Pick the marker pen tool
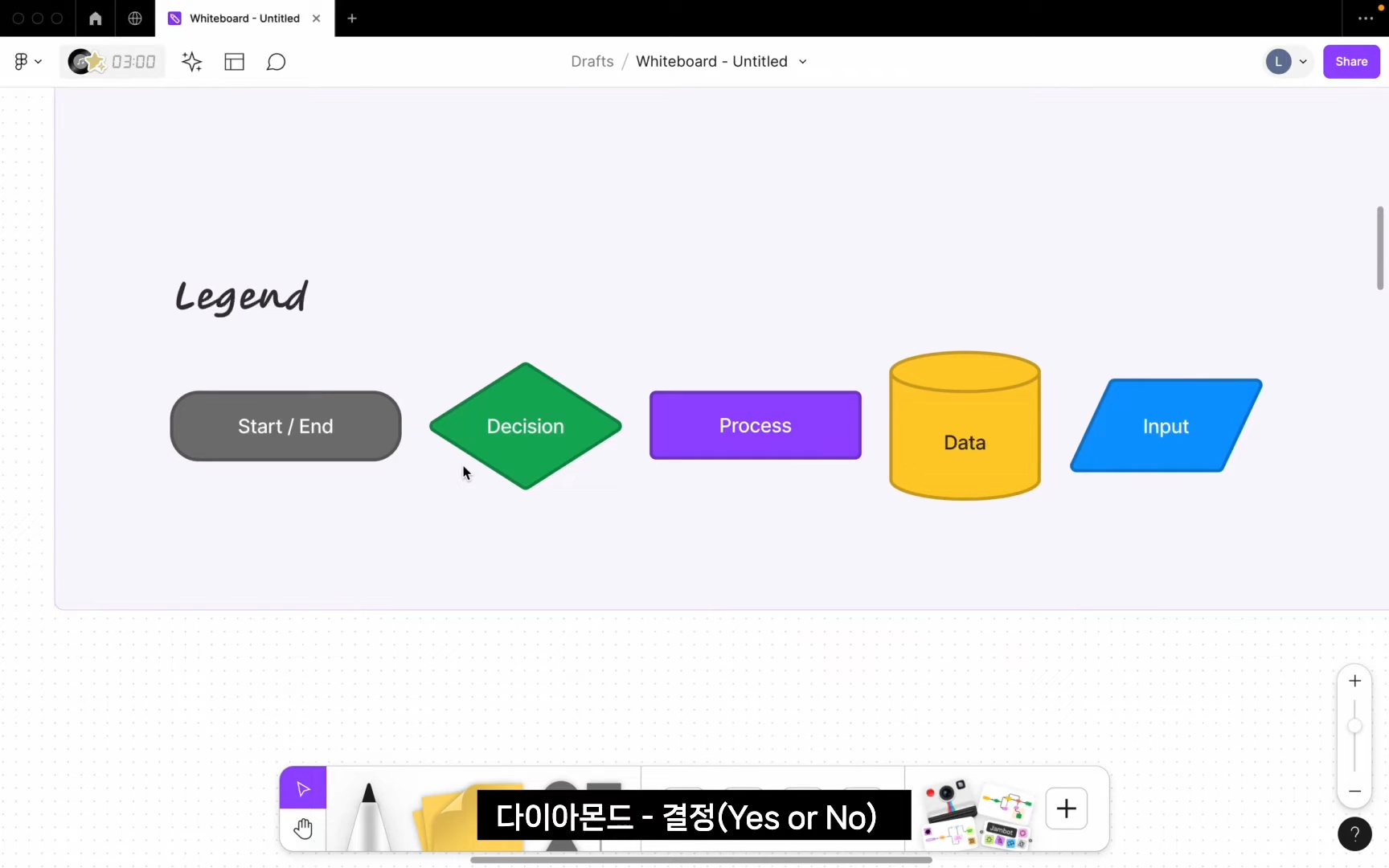 pyautogui.click(x=369, y=816)
